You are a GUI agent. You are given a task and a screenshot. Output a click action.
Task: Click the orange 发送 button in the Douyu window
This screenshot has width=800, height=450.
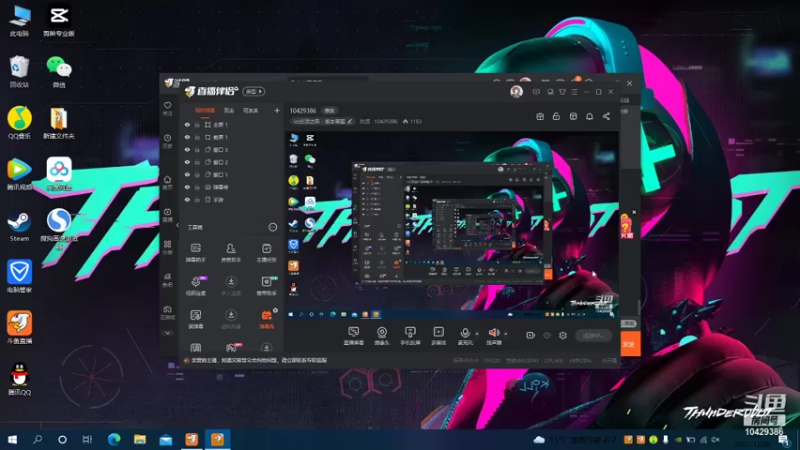[x=630, y=344]
